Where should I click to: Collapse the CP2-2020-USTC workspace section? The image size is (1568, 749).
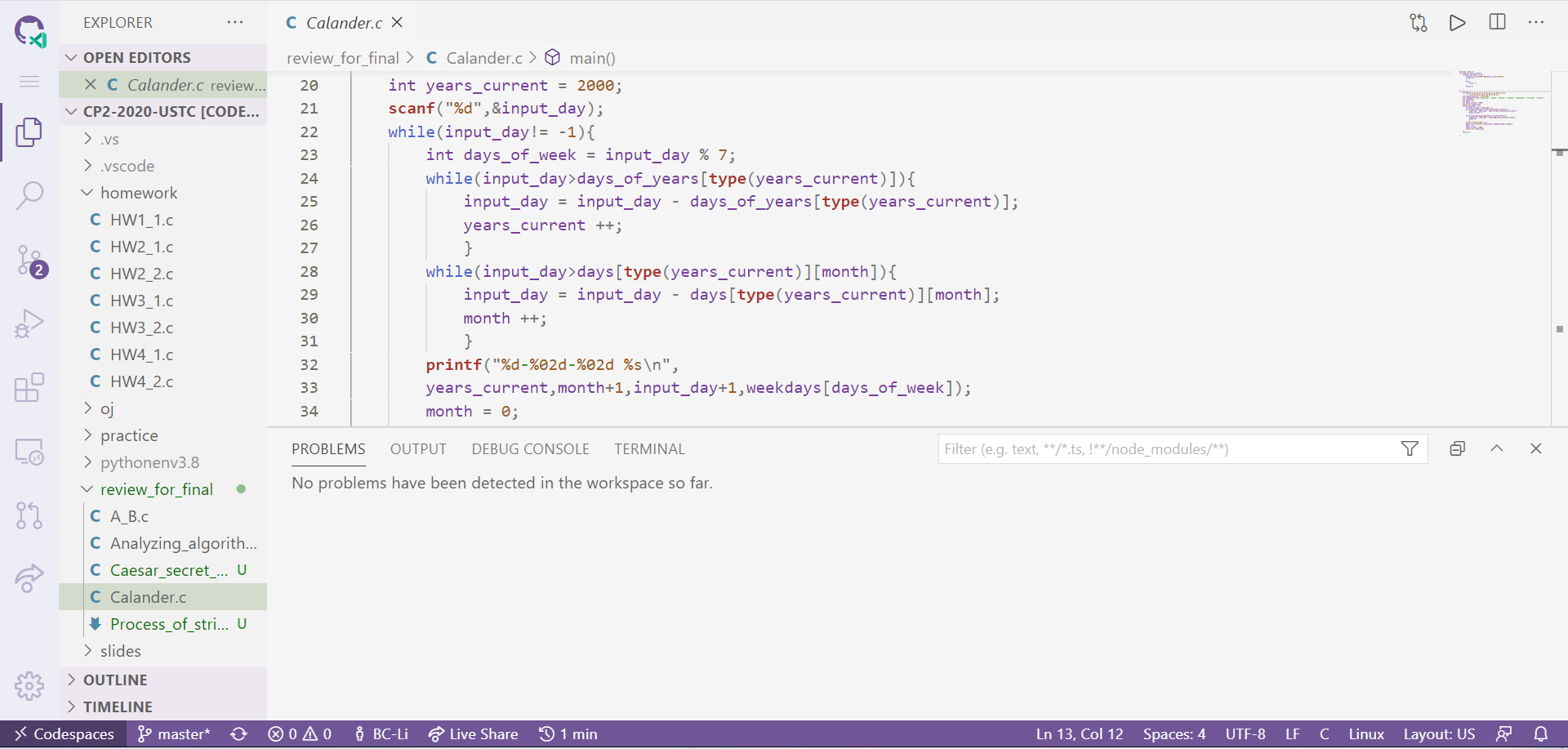pyautogui.click(x=163, y=111)
